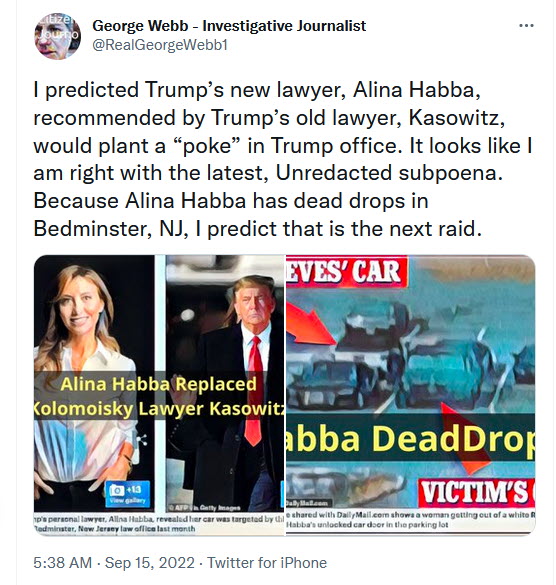Click the AFP via Getty Images credit
The image size is (556, 585).
(x=204, y=507)
